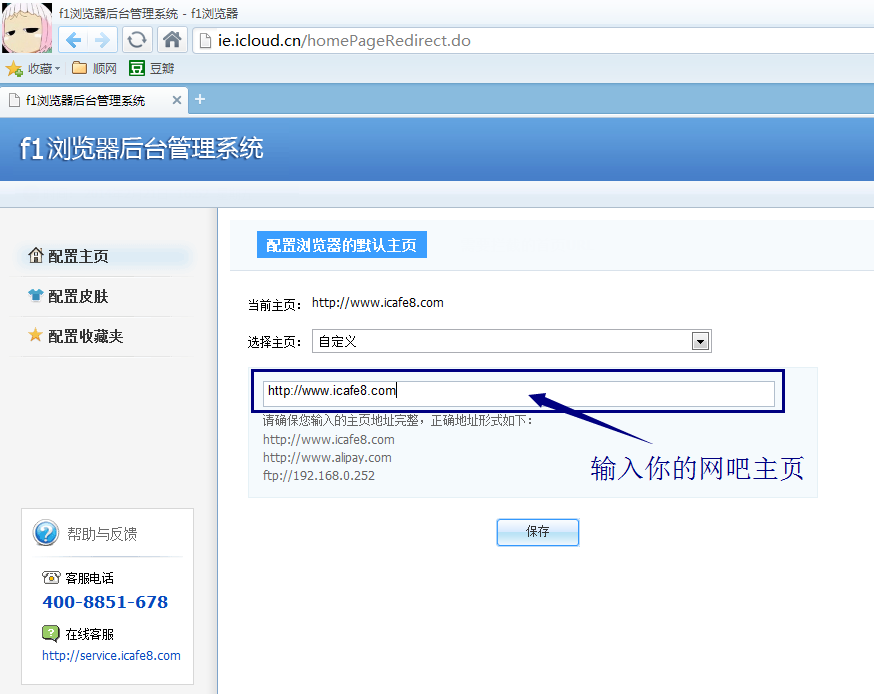Image resolution: width=874 pixels, height=694 pixels.
Task: Open the http://service.icafe8.com link
Action: [111, 656]
